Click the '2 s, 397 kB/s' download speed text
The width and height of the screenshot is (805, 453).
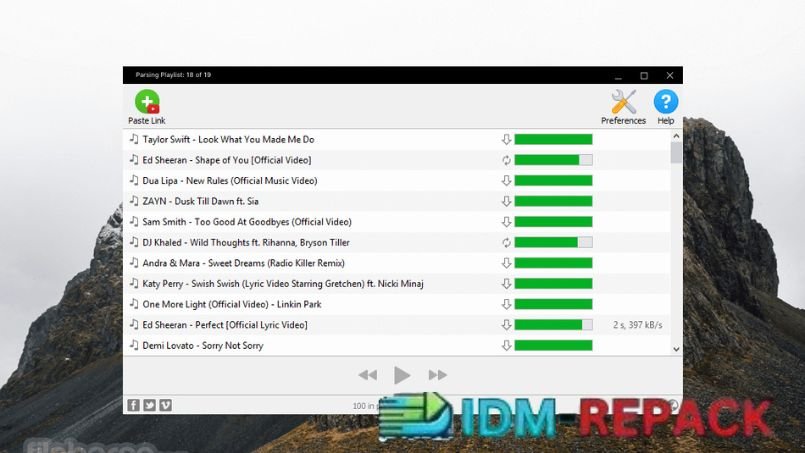pyautogui.click(x=638, y=325)
